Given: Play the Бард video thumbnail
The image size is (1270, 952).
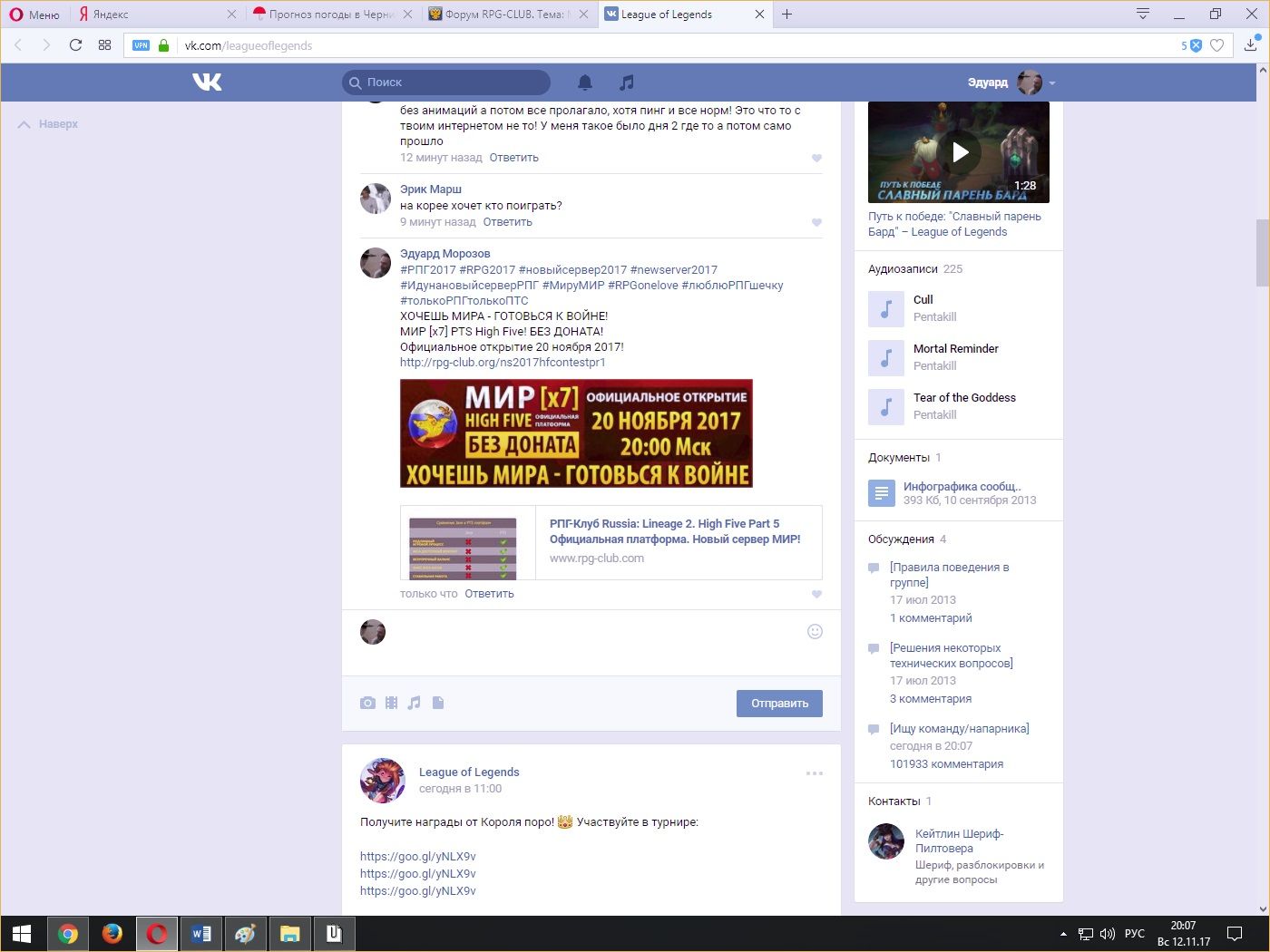Looking at the screenshot, I should (959, 152).
